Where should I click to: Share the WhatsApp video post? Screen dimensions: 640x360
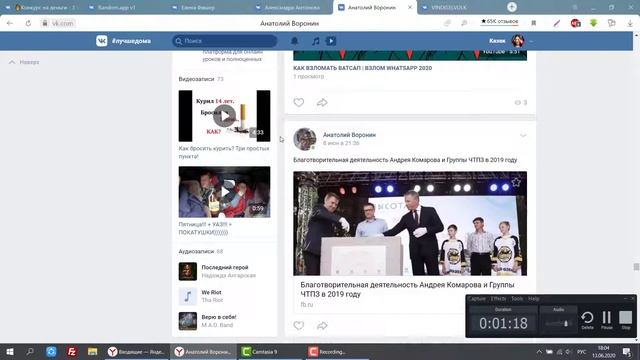coord(322,102)
